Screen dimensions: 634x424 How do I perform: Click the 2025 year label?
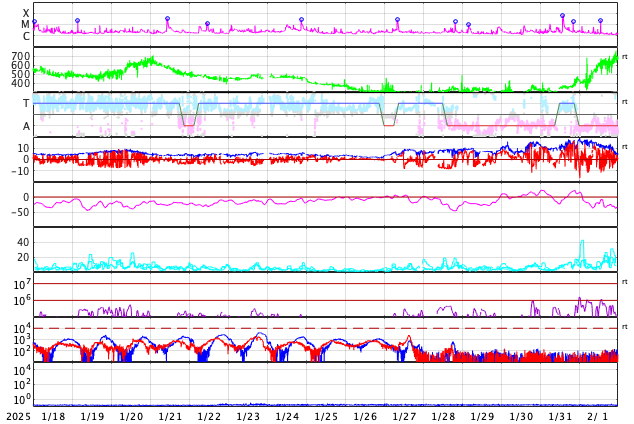point(18,416)
